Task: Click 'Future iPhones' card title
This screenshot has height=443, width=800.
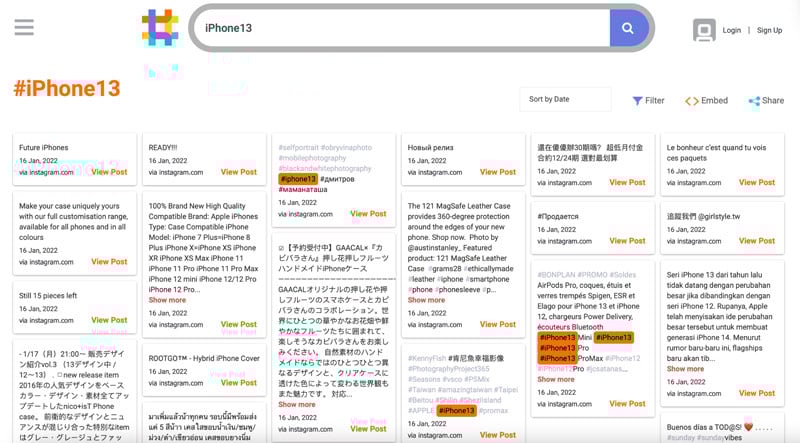Action: [x=44, y=147]
